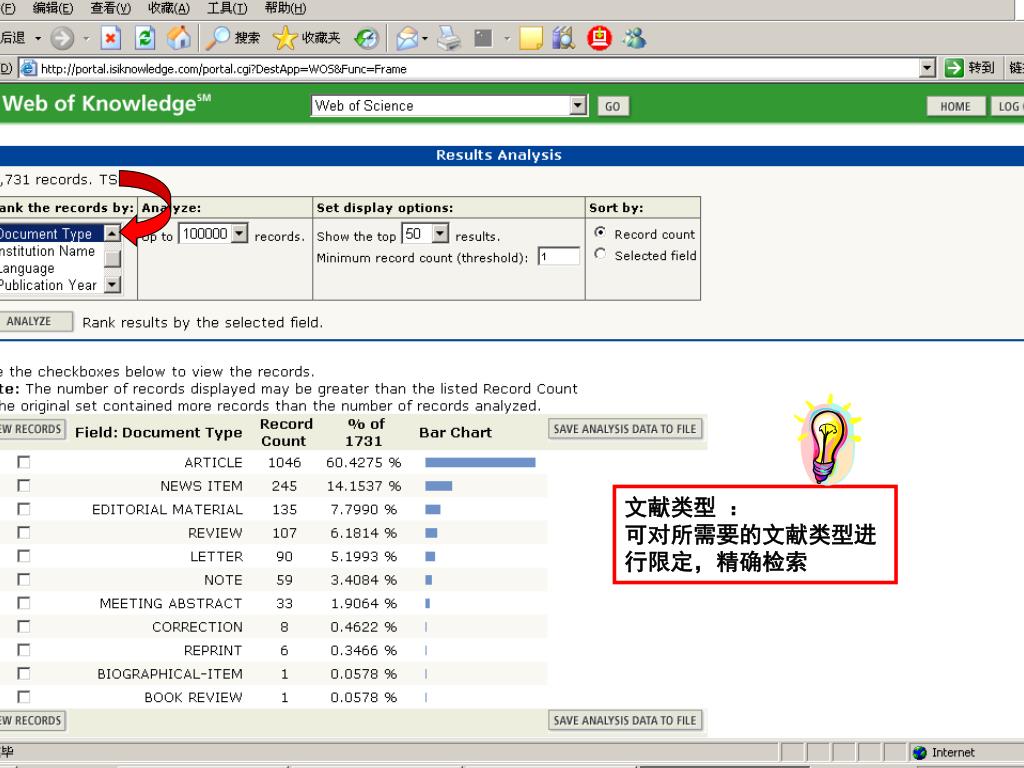Click the top VIEW RECORDS button
This screenshot has width=1024, height=768.
(x=32, y=429)
